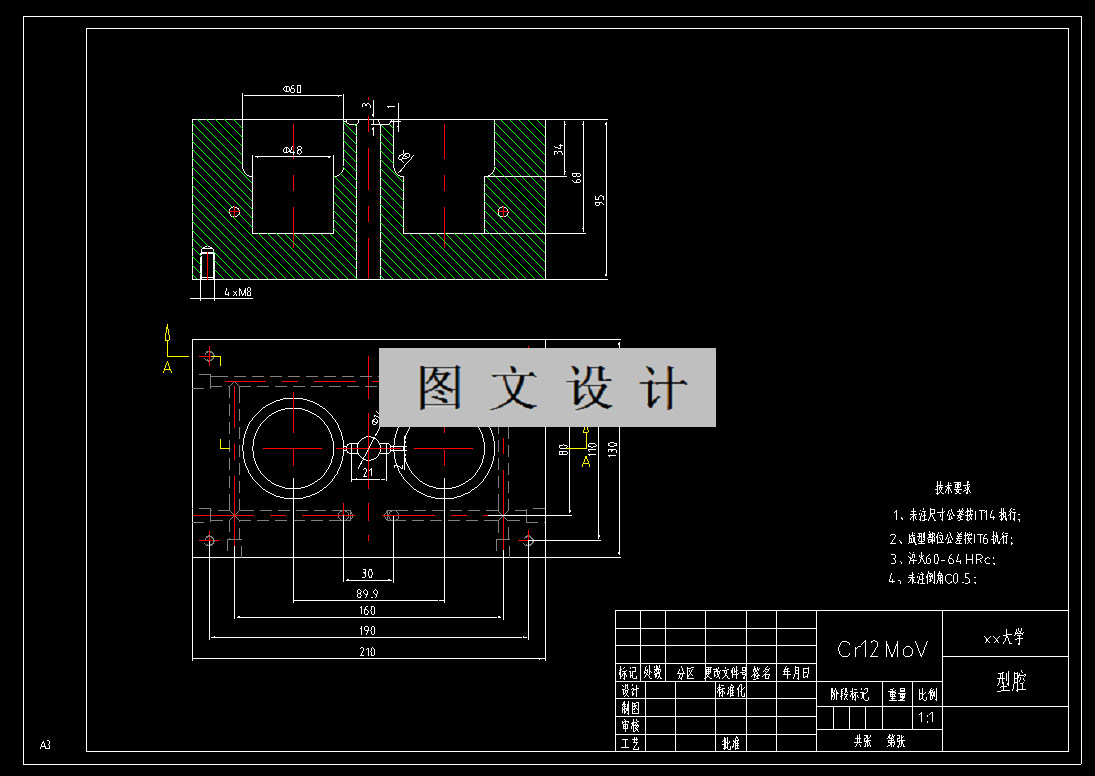Screen dimensions: 1095x776
Task: Click the 共张 text in title block
Action: [862, 741]
